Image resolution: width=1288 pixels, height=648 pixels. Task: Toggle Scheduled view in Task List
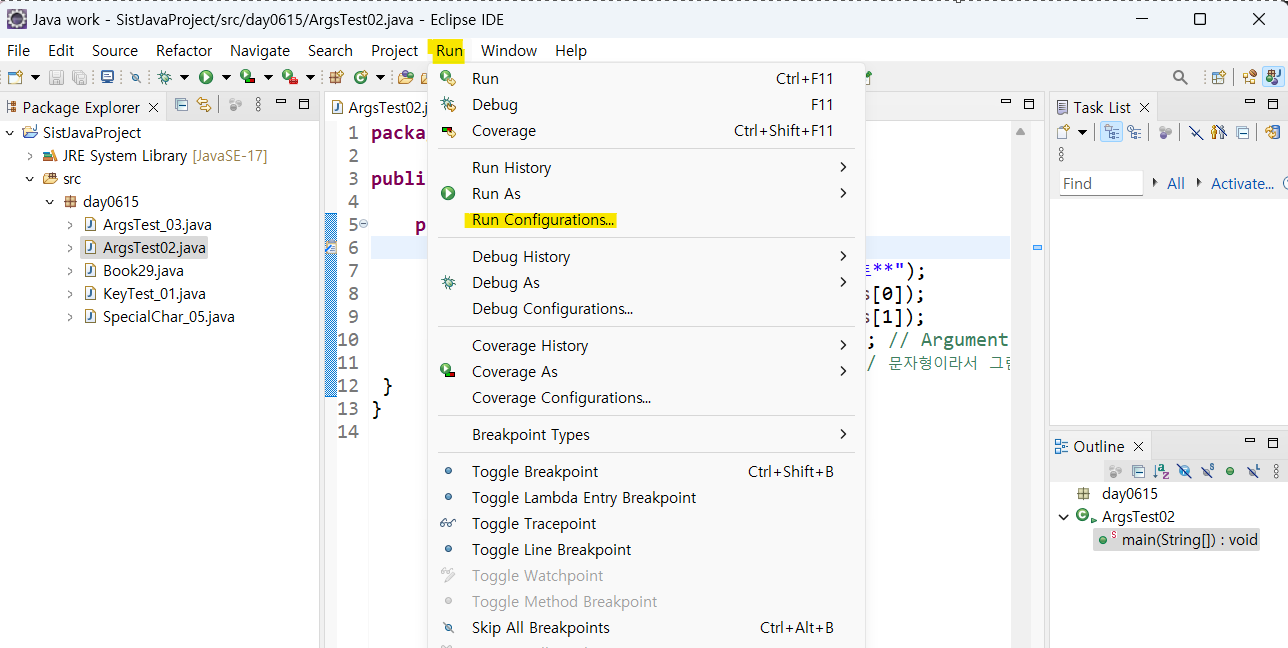[1134, 132]
